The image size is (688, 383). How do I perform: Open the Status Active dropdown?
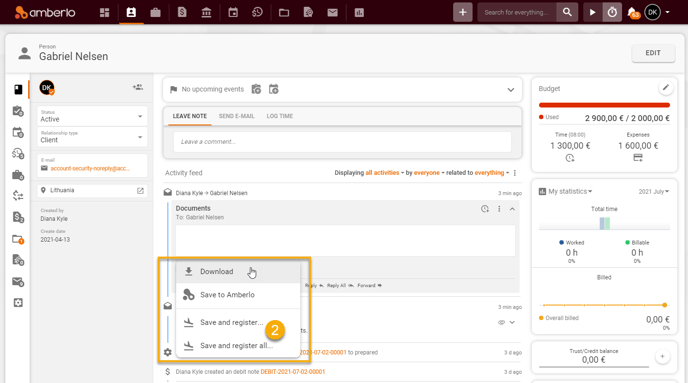point(92,116)
